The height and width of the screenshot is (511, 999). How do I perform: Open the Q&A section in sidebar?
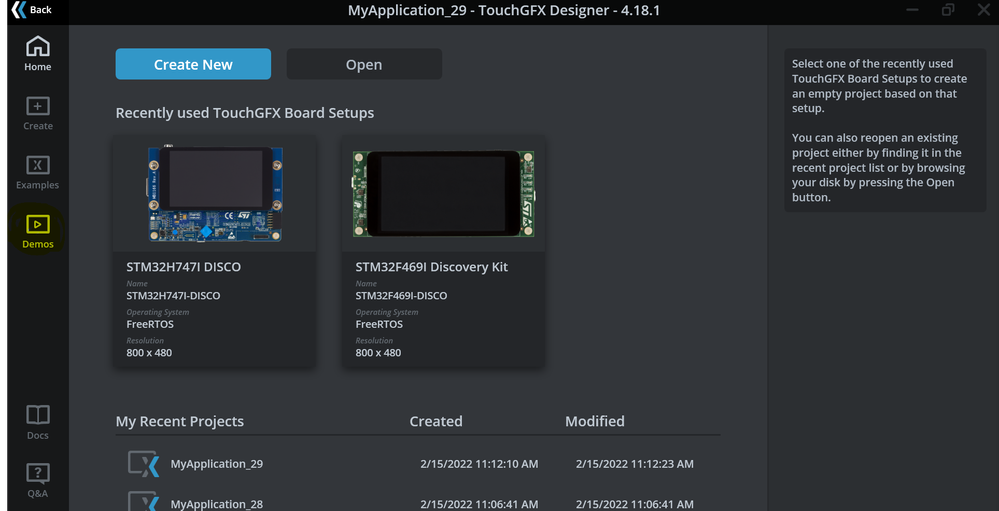[38, 480]
